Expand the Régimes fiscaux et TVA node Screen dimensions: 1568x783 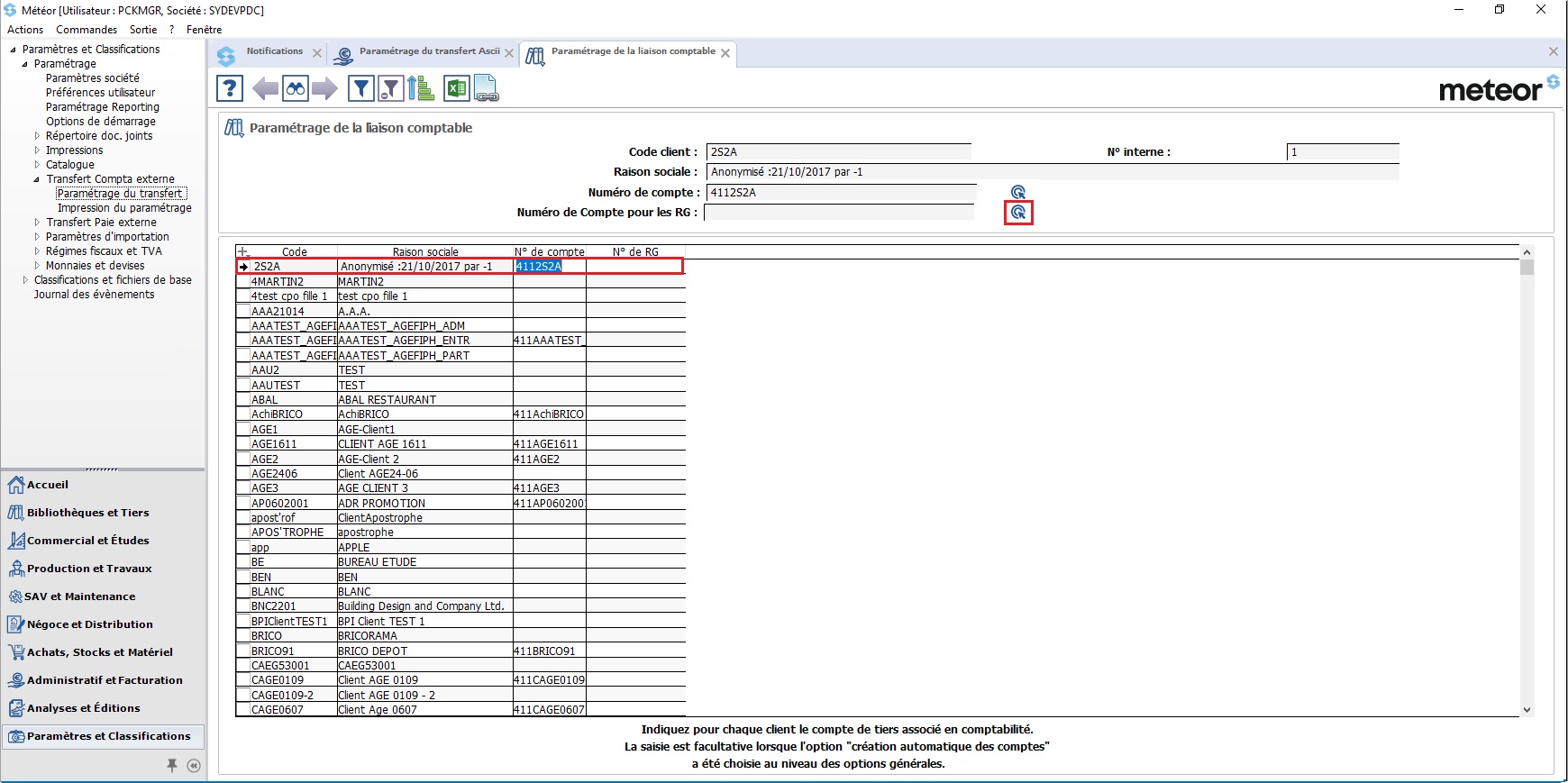[x=37, y=251]
